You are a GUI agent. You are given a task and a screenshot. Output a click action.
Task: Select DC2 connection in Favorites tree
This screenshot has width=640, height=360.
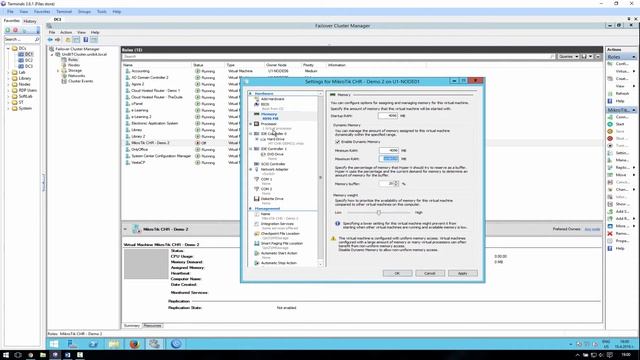click(x=29, y=60)
